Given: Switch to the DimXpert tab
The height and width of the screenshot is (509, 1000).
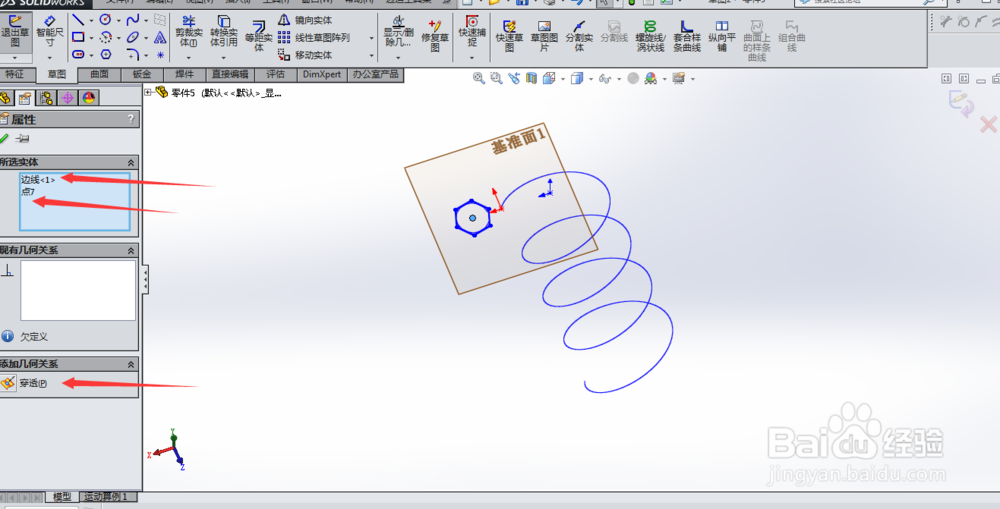Looking at the screenshot, I should point(322,75).
